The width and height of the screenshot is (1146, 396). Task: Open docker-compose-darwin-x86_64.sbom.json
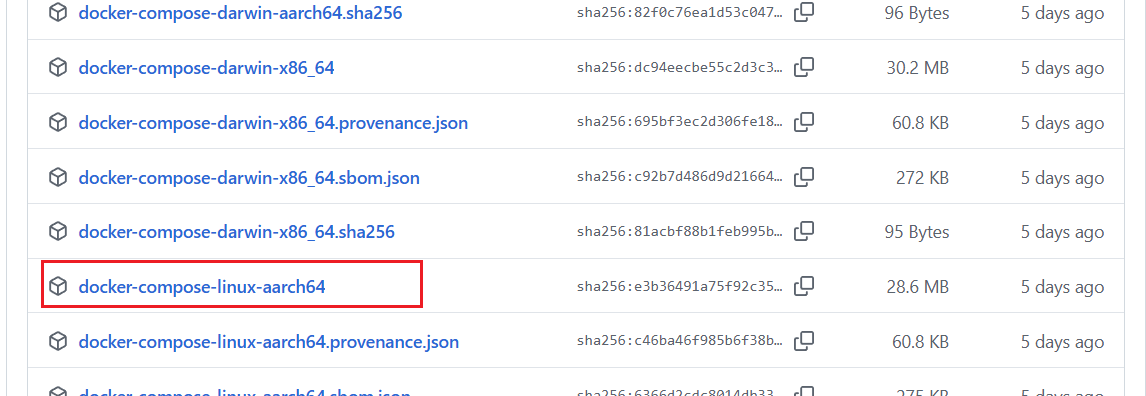click(x=248, y=177)
